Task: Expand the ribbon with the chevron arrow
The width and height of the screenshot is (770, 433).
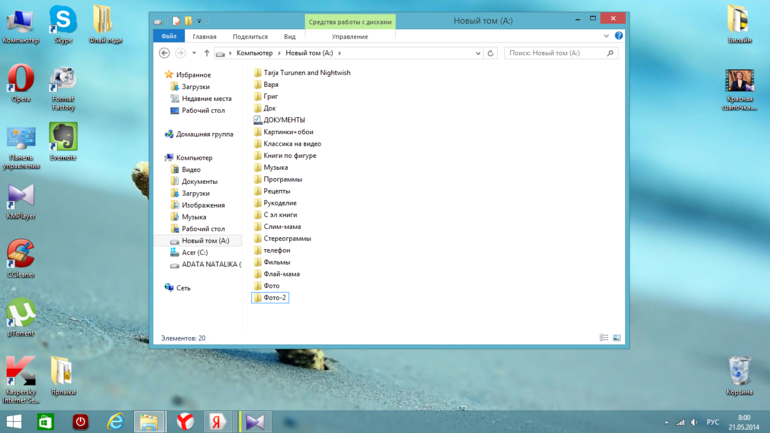Action: point(606,36)
